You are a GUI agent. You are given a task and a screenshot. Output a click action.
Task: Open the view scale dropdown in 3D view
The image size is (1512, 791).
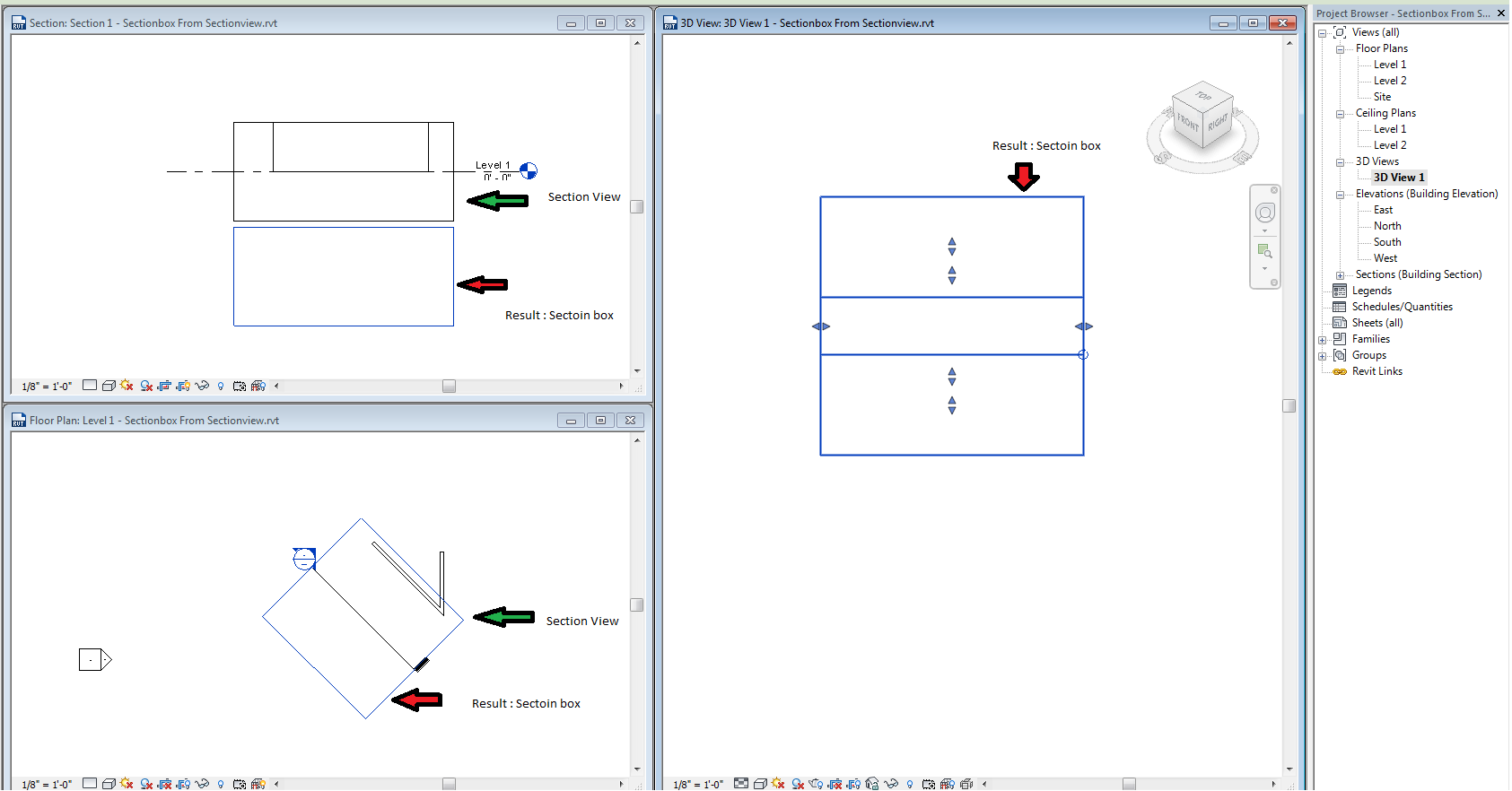(698, 784)
